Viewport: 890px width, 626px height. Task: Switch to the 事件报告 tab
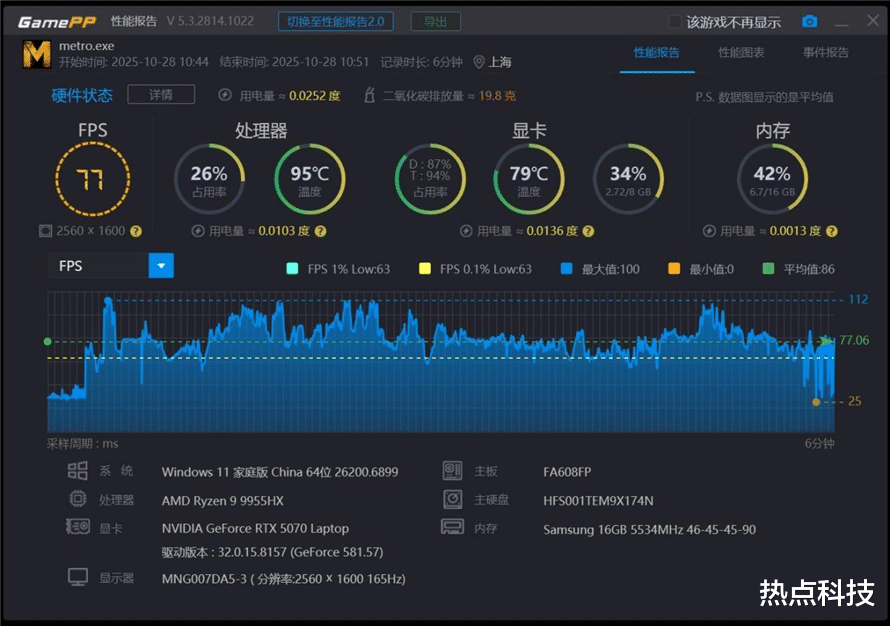point(826,53)
